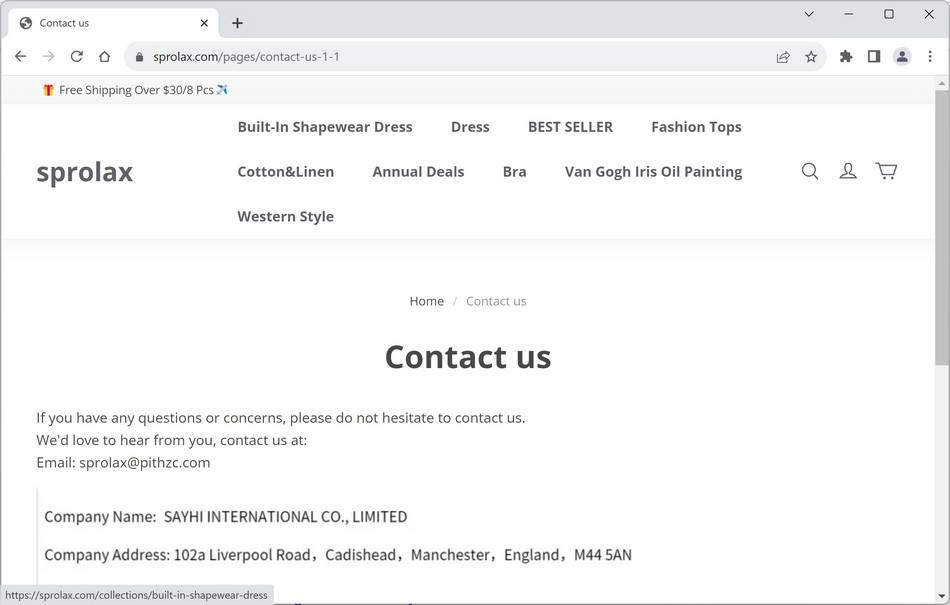
Task: Go back using the browser back arrow
Action: [x=21, y=56]
